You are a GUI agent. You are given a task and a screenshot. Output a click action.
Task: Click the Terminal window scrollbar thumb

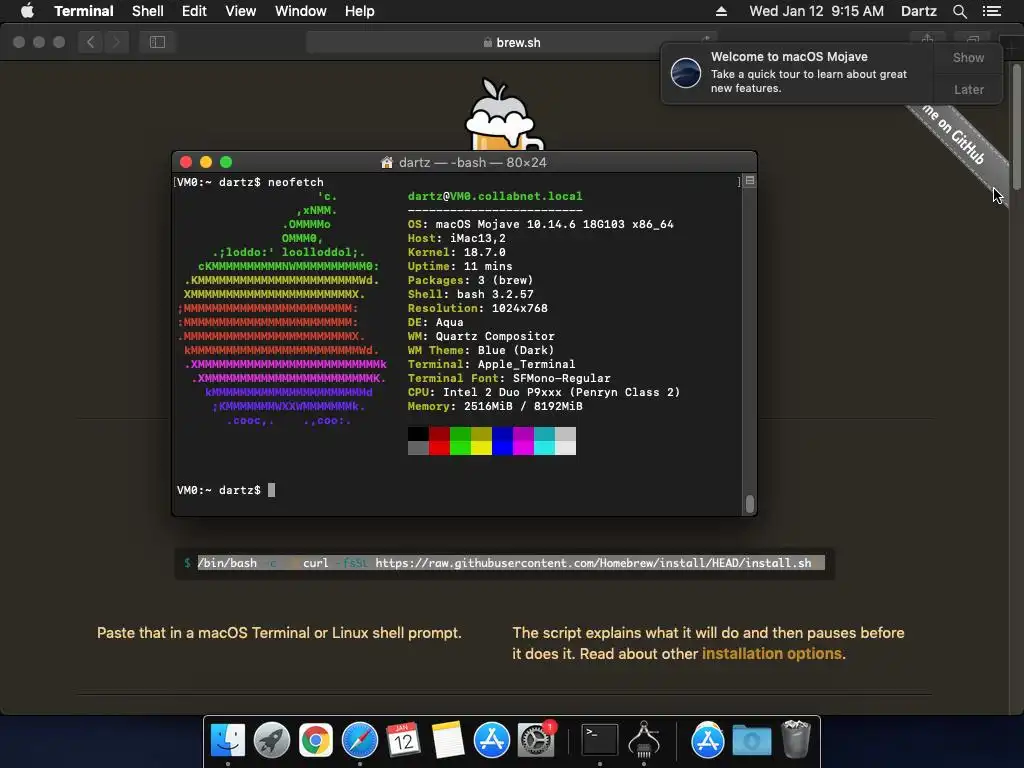[x=750, y=504]
